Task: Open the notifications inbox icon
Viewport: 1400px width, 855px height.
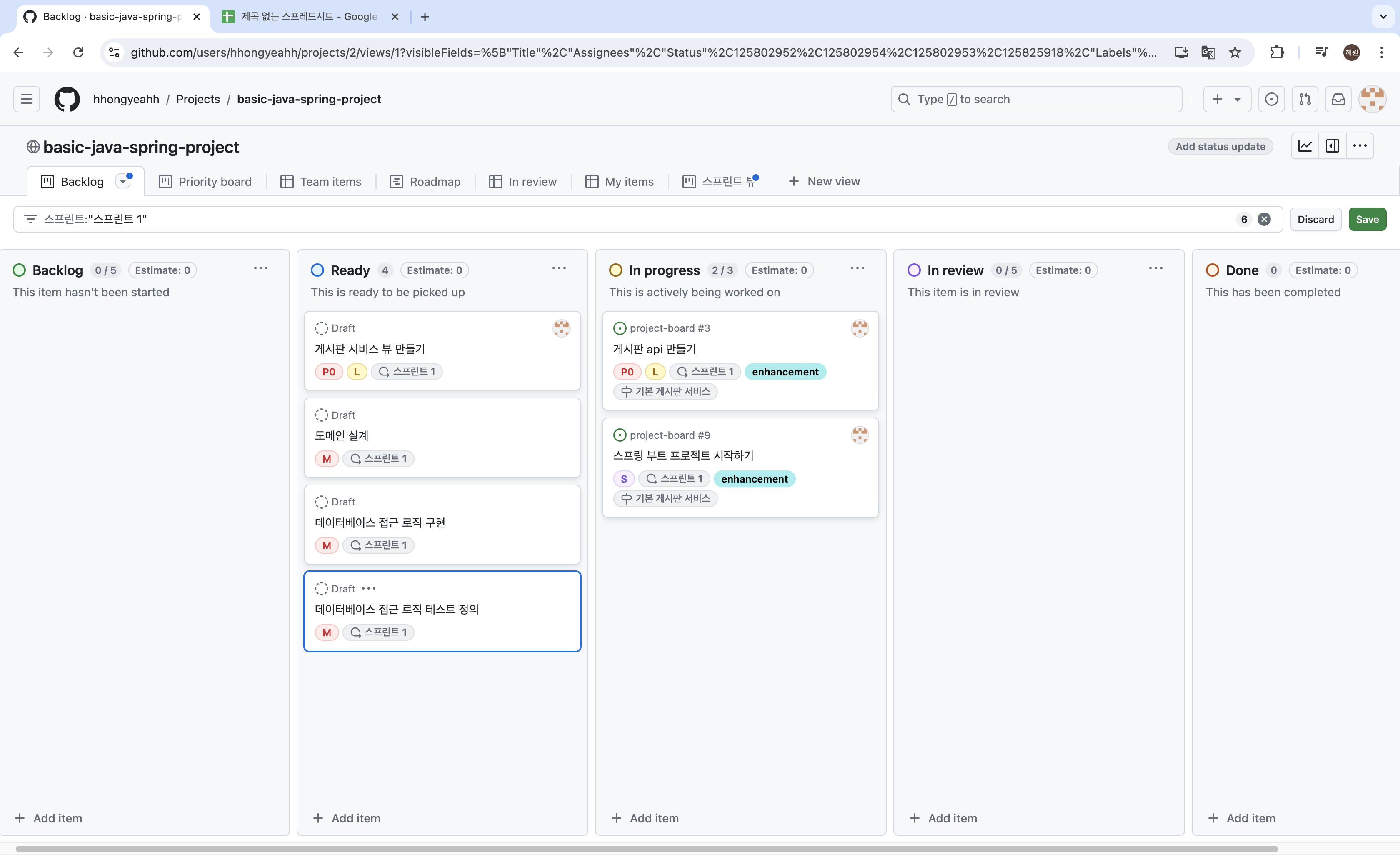Action: point(1338,100)
